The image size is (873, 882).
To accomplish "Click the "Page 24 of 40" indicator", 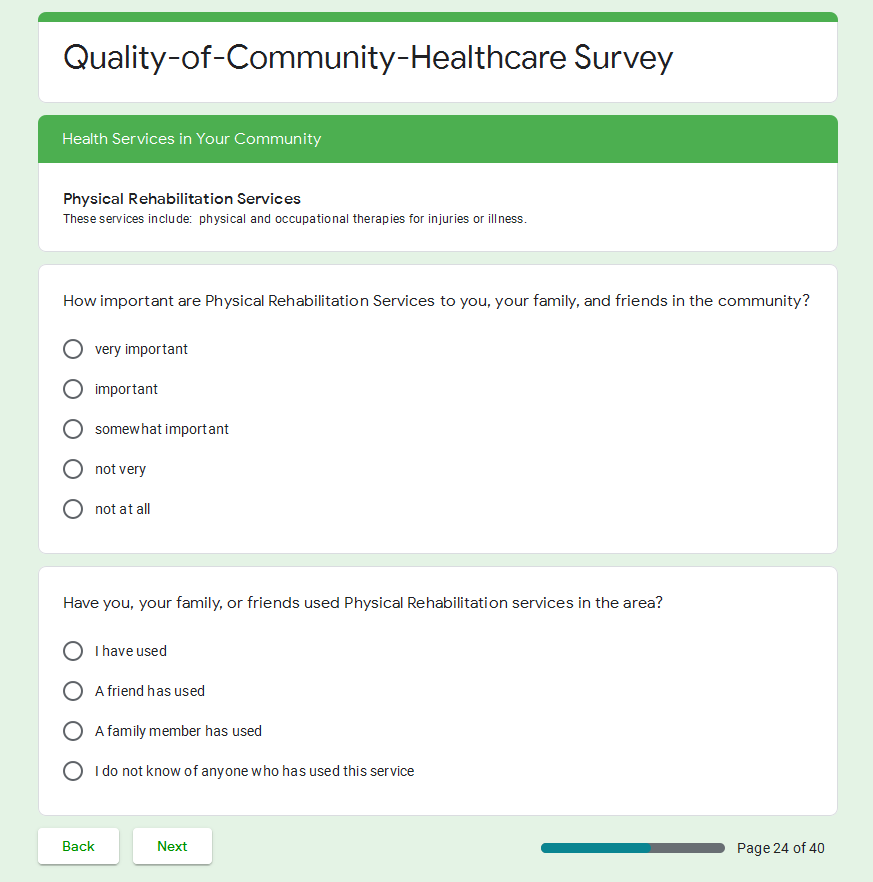I will [780, 848].
